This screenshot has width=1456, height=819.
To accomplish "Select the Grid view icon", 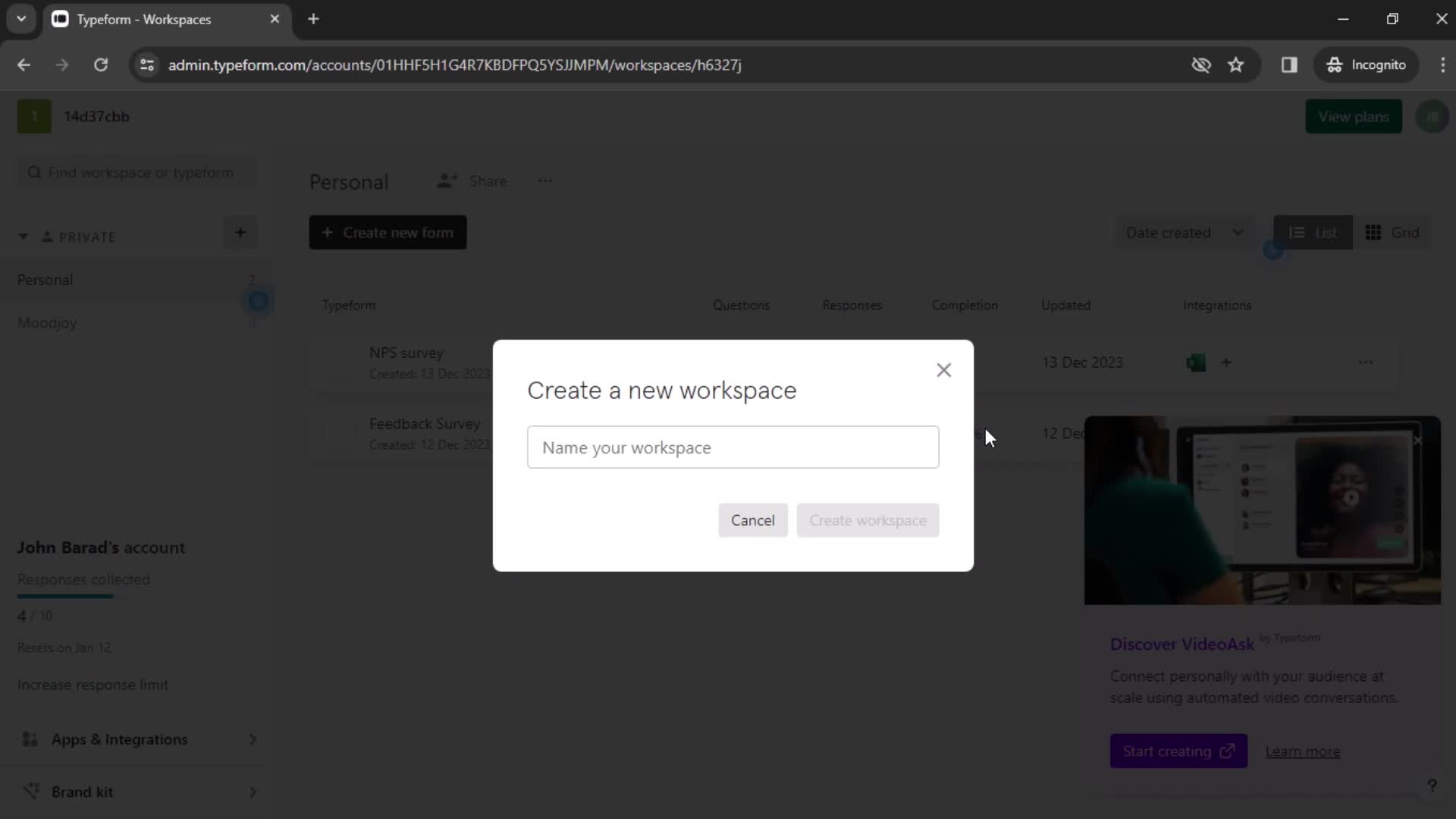I will [x=1375, y=233].
